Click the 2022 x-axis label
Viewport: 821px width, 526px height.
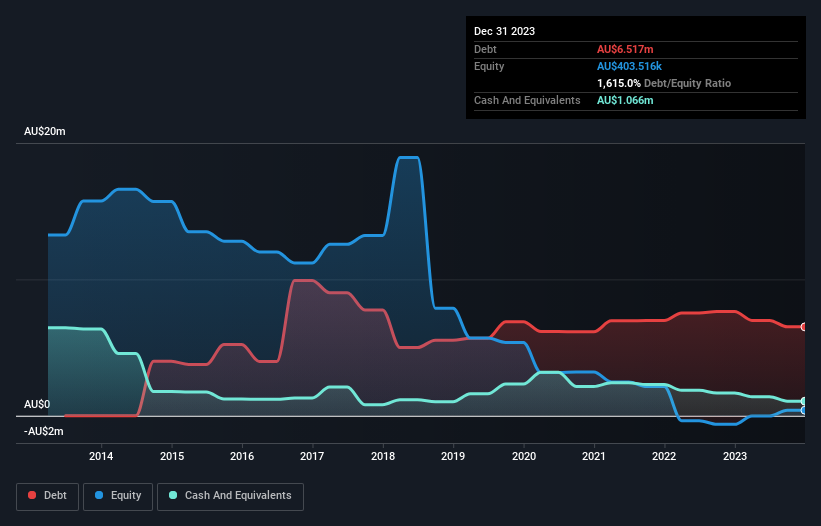pos(664,456)
